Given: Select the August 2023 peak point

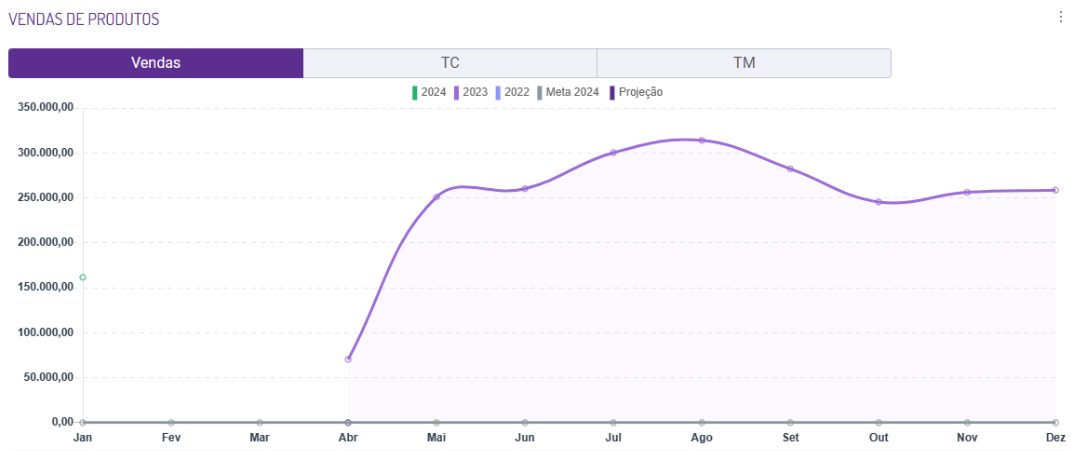Looking at the screenshot, I should point(702,140).
